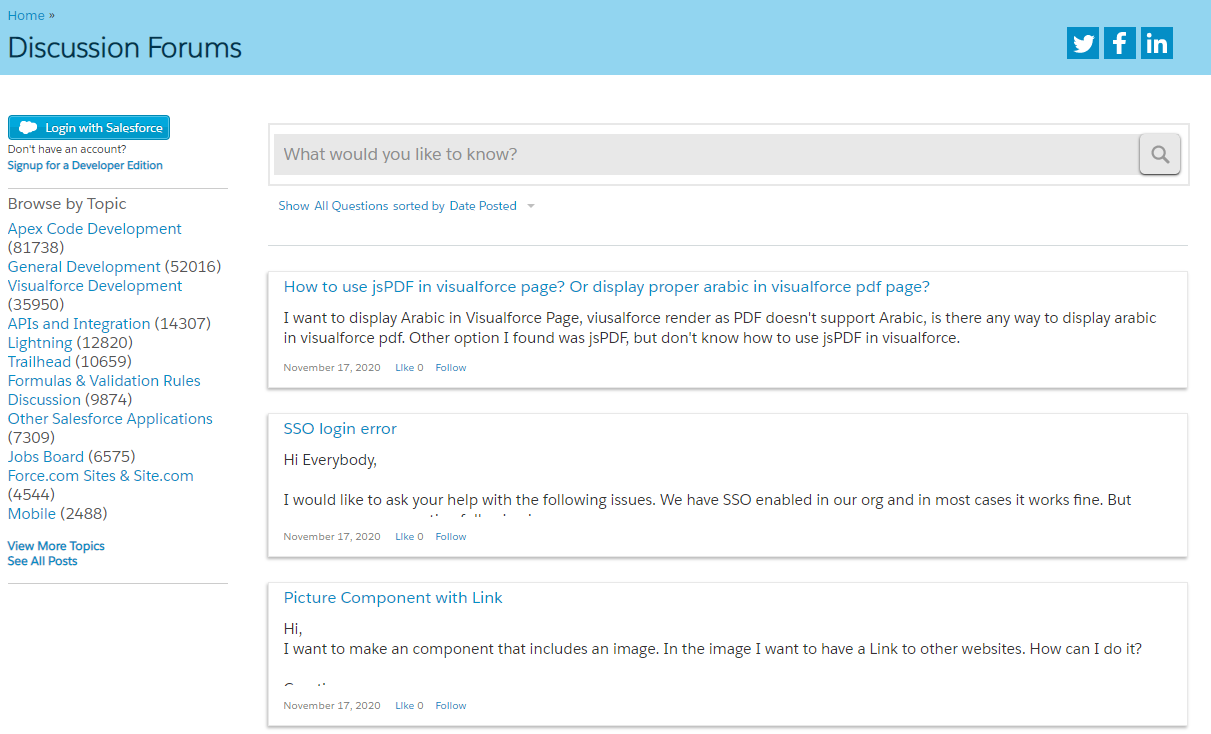Open Signup for a Developer Edition link

(85, 165)
